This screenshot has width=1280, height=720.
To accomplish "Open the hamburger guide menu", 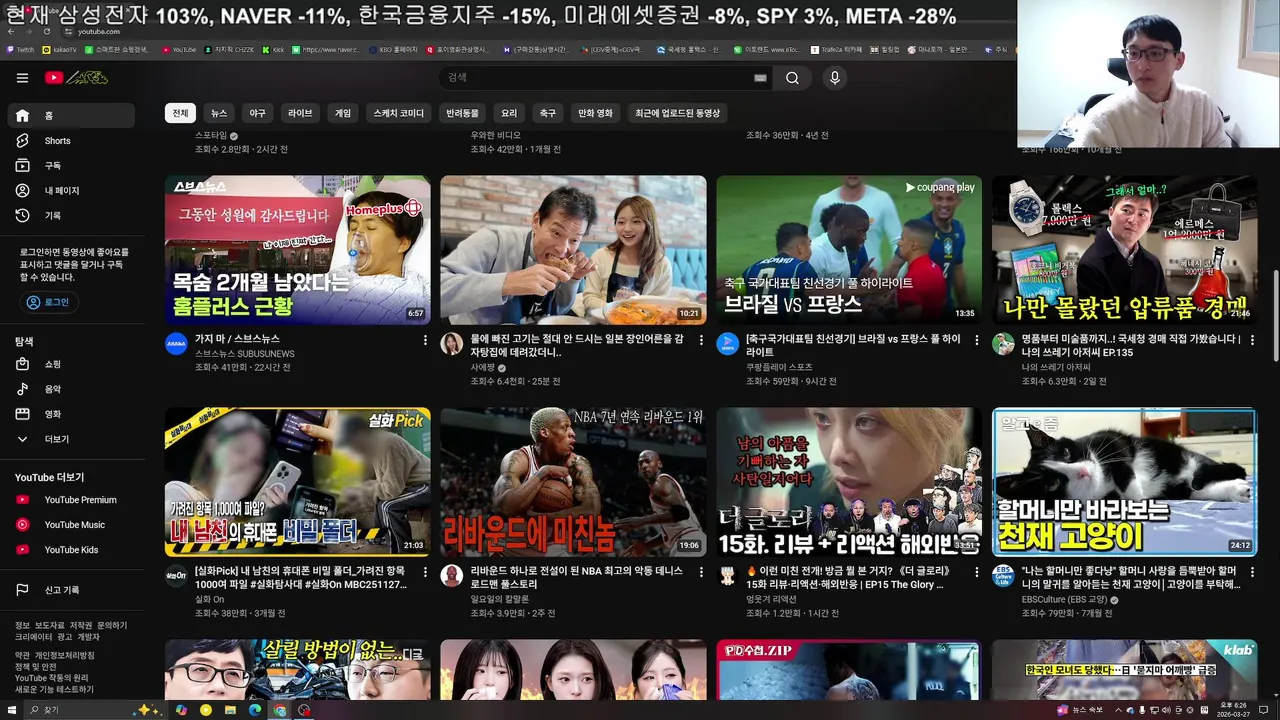I will [22, 78].
